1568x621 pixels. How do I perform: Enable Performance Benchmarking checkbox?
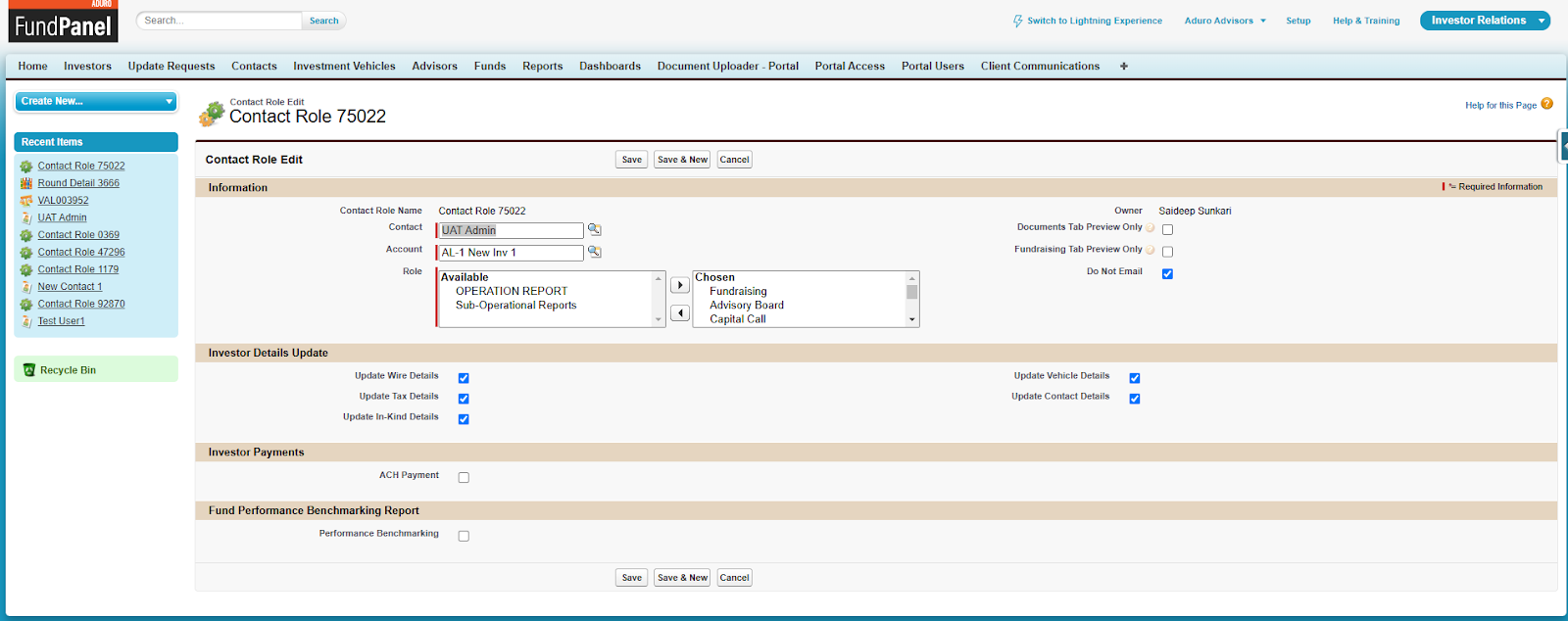[464, 536]
